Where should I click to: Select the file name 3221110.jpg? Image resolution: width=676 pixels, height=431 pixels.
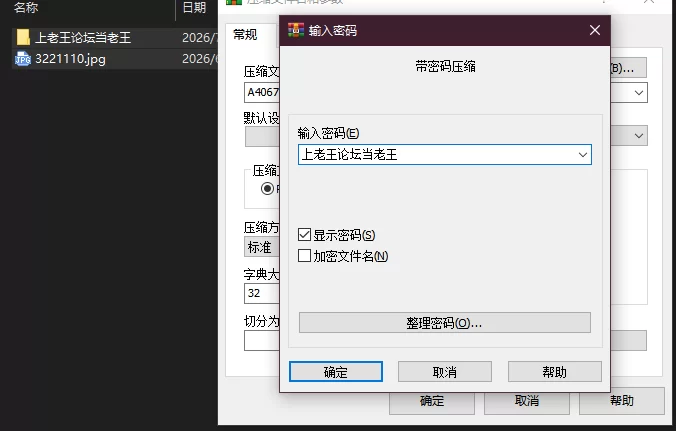tap(70, 59)
